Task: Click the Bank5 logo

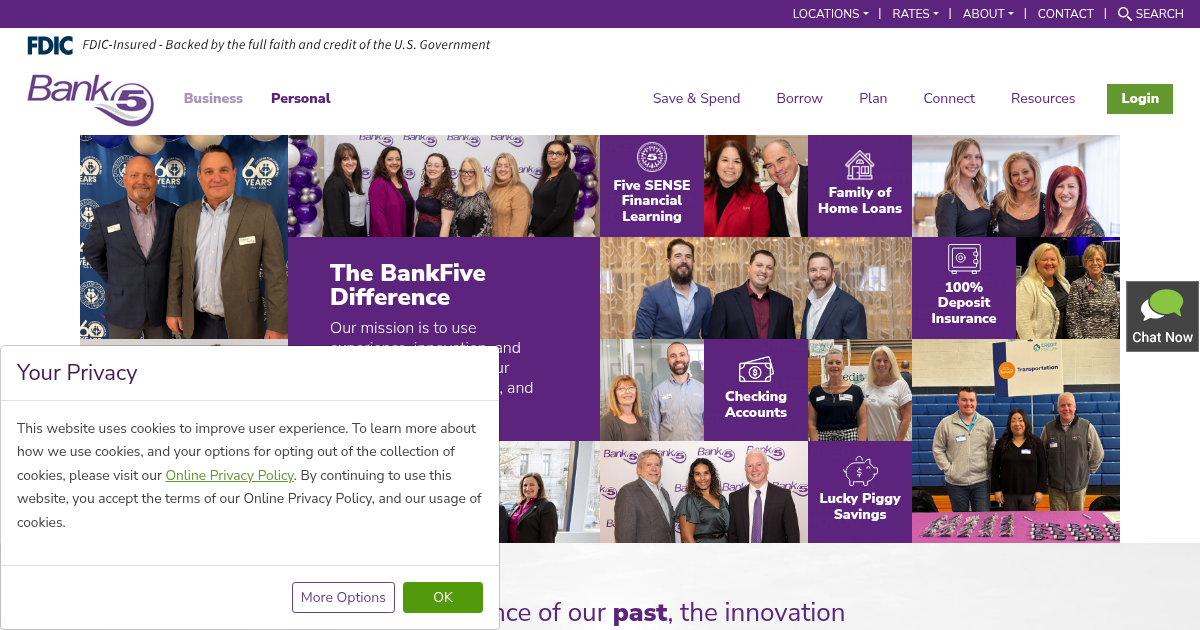Action: pos(90,99)
